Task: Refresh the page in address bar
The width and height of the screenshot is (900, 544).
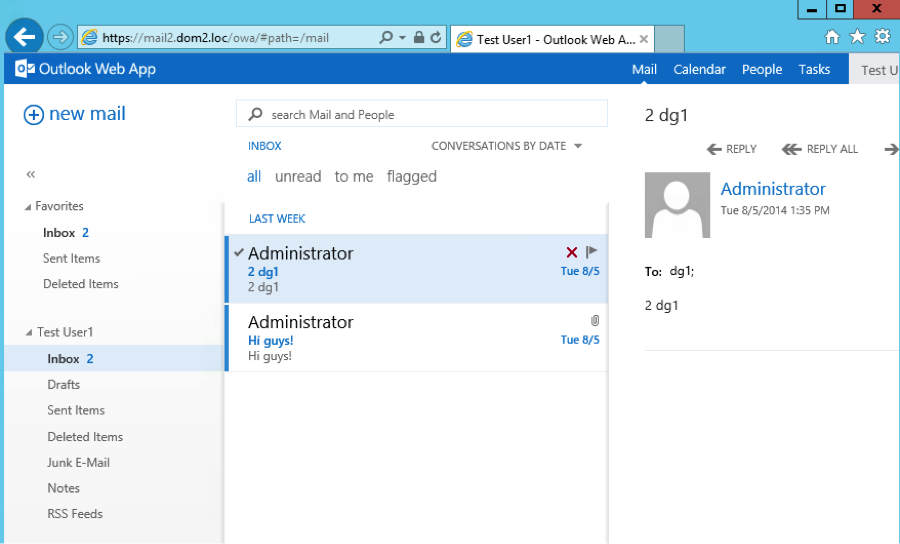Action: tap(436, 38)
